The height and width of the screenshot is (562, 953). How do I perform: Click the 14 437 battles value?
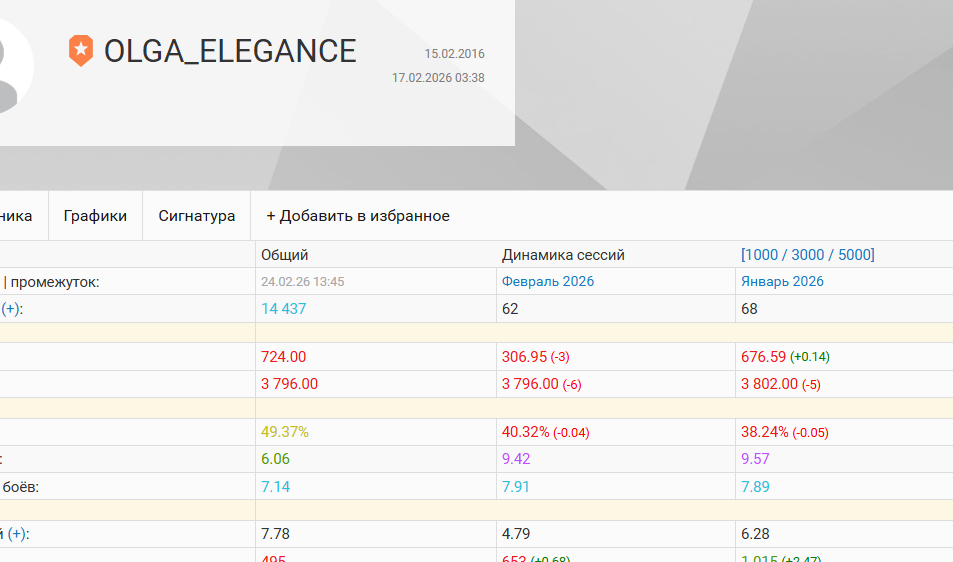(284, 309)
